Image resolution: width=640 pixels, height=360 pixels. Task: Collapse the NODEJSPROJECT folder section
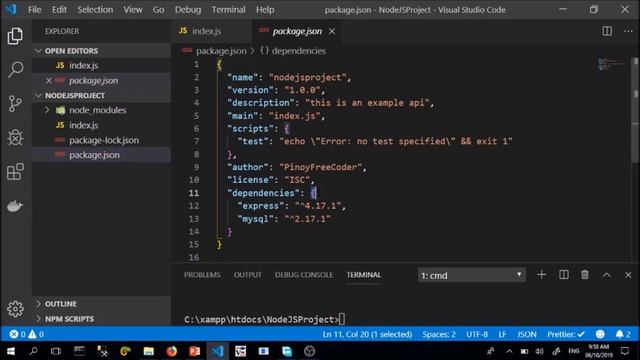click(101, 95)
